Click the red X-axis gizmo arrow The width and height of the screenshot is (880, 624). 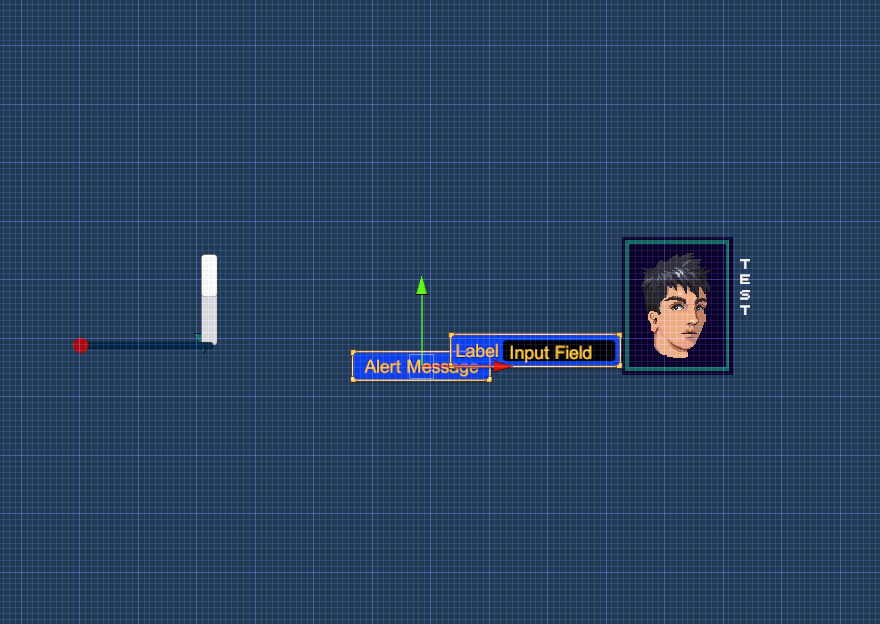click(x=502, y=366)
